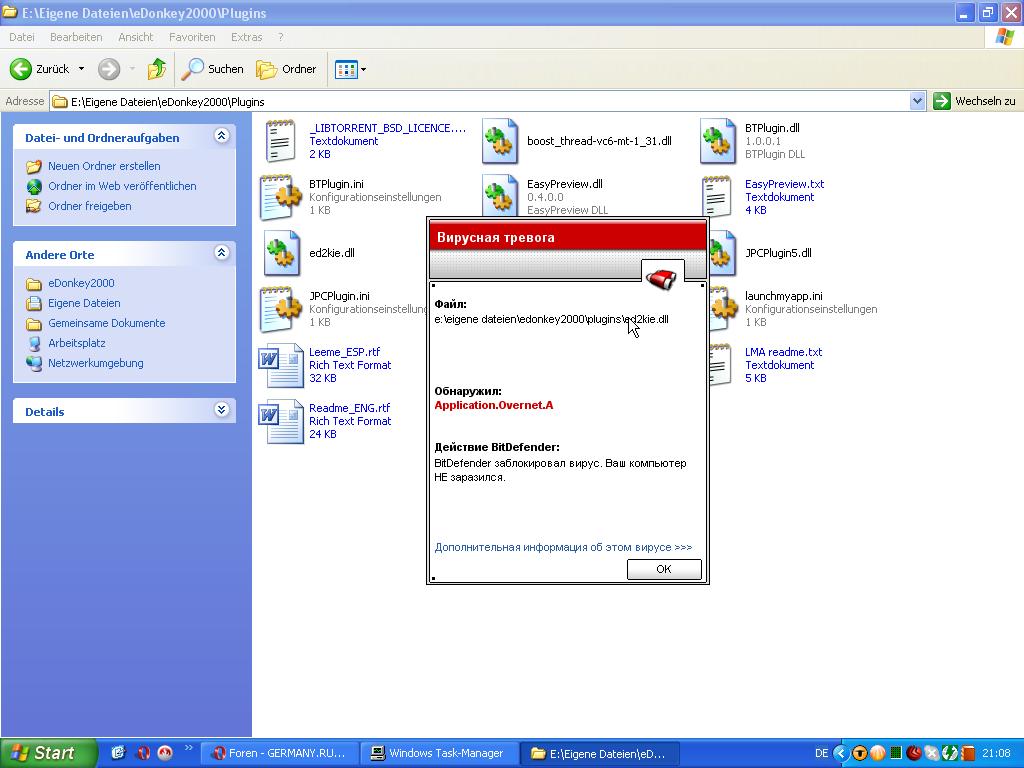Select the Leeme_ESP.rtf Word document icon

pyautogui.click(x=281, y=366)
